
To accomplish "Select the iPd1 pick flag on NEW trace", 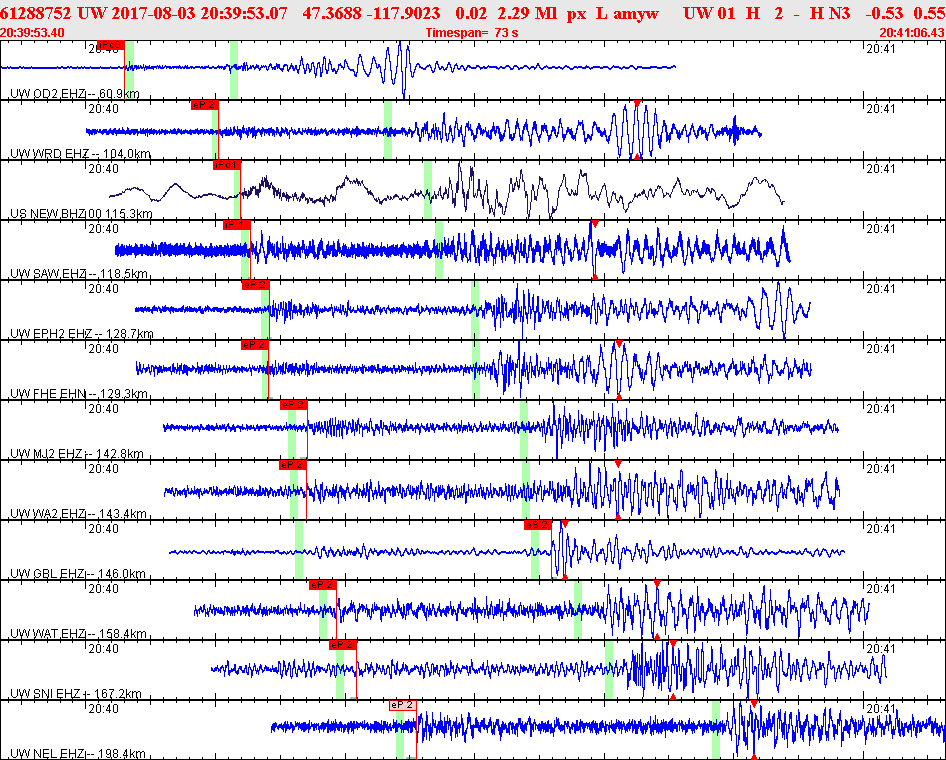I will pos(227,165).
